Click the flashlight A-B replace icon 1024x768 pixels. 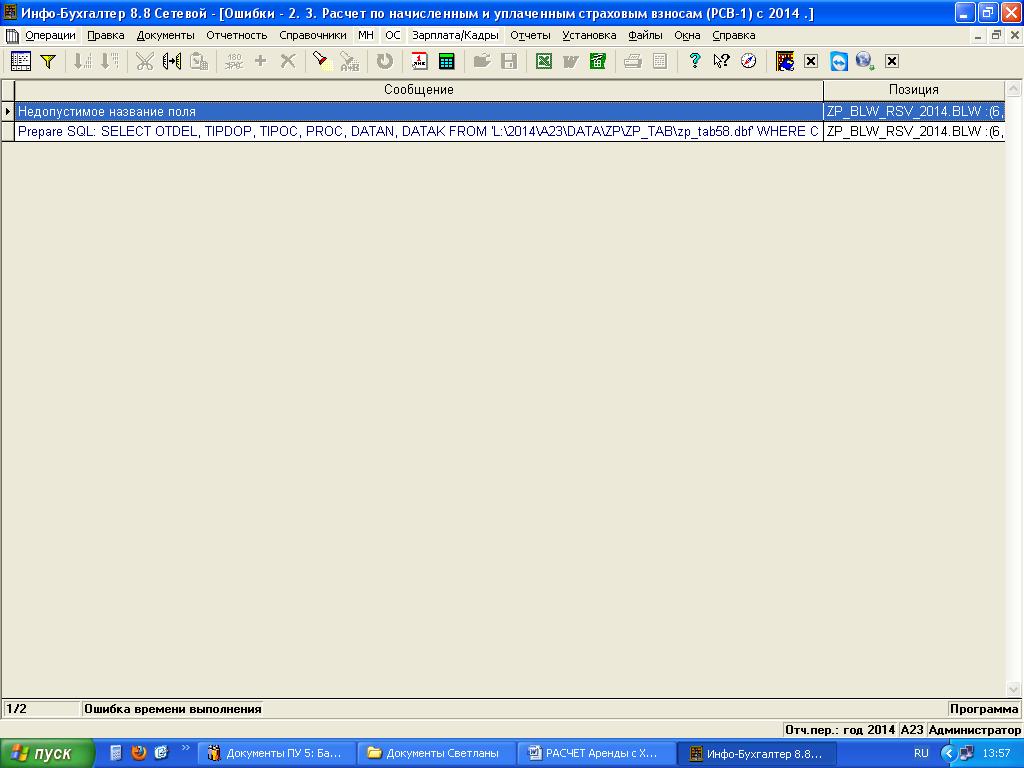[x=349, y=61]
